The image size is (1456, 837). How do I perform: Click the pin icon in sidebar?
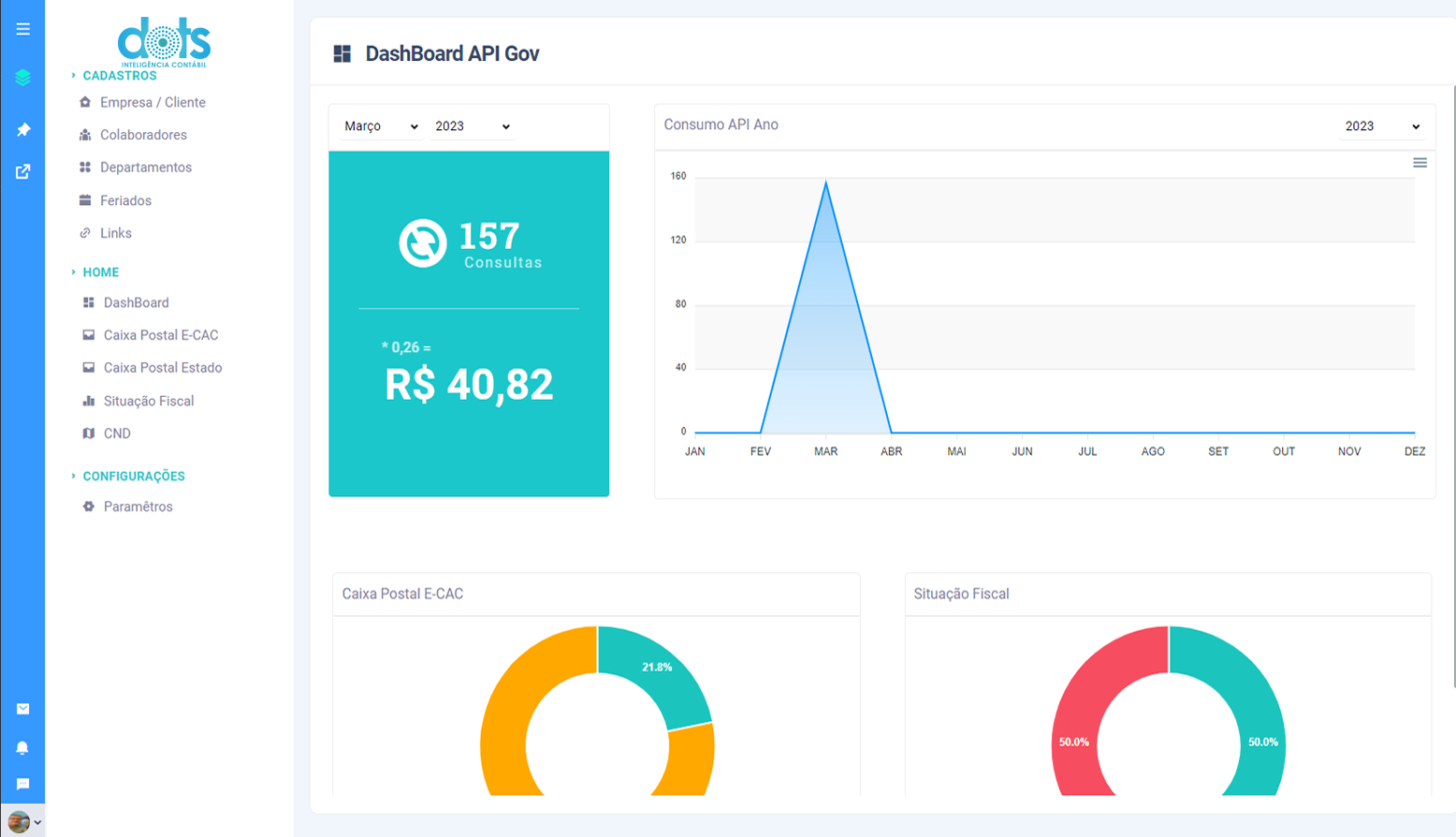click(22, 129)
